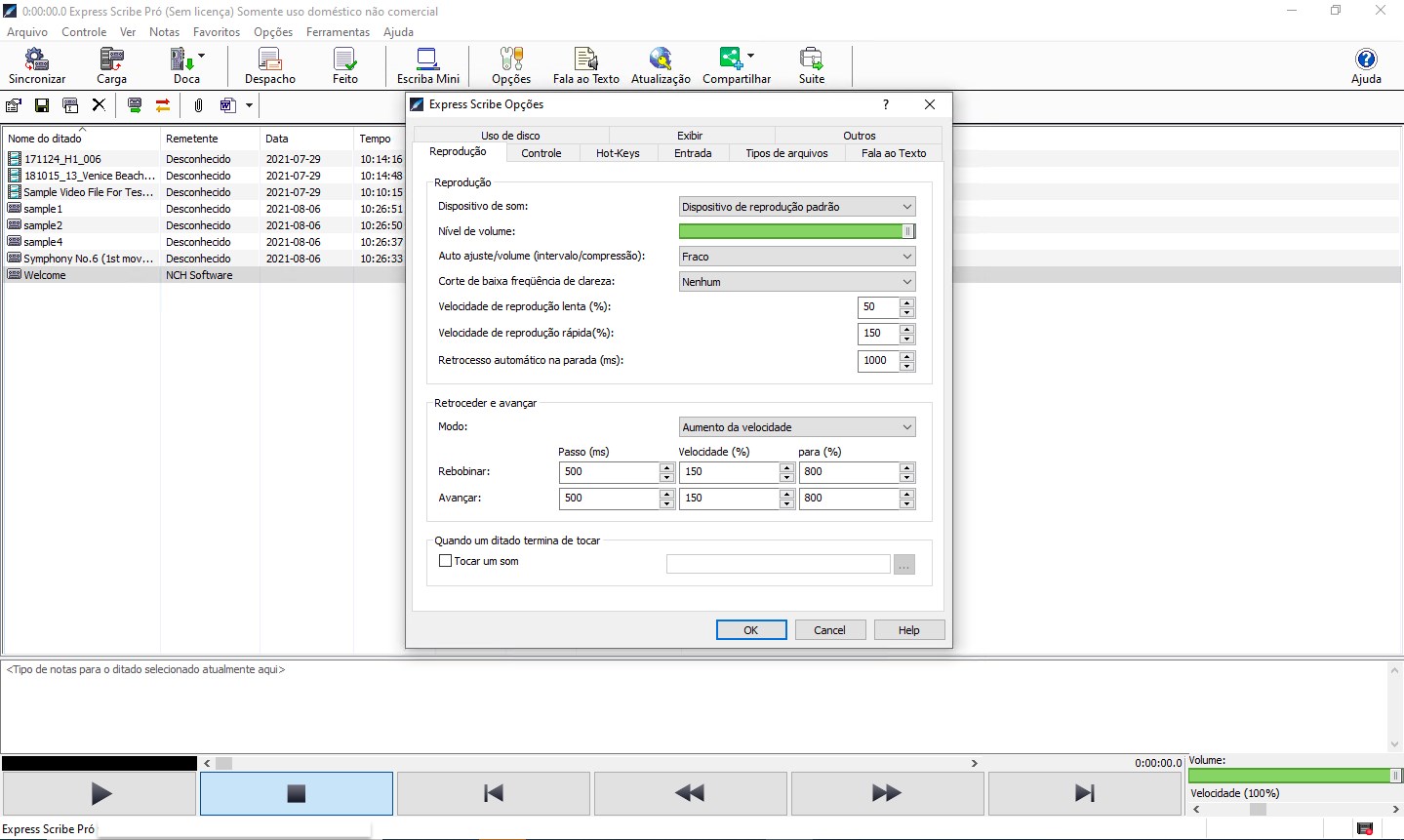
Task: Click the Sincronizar toolbar icon
Action: tap(37, 66)
